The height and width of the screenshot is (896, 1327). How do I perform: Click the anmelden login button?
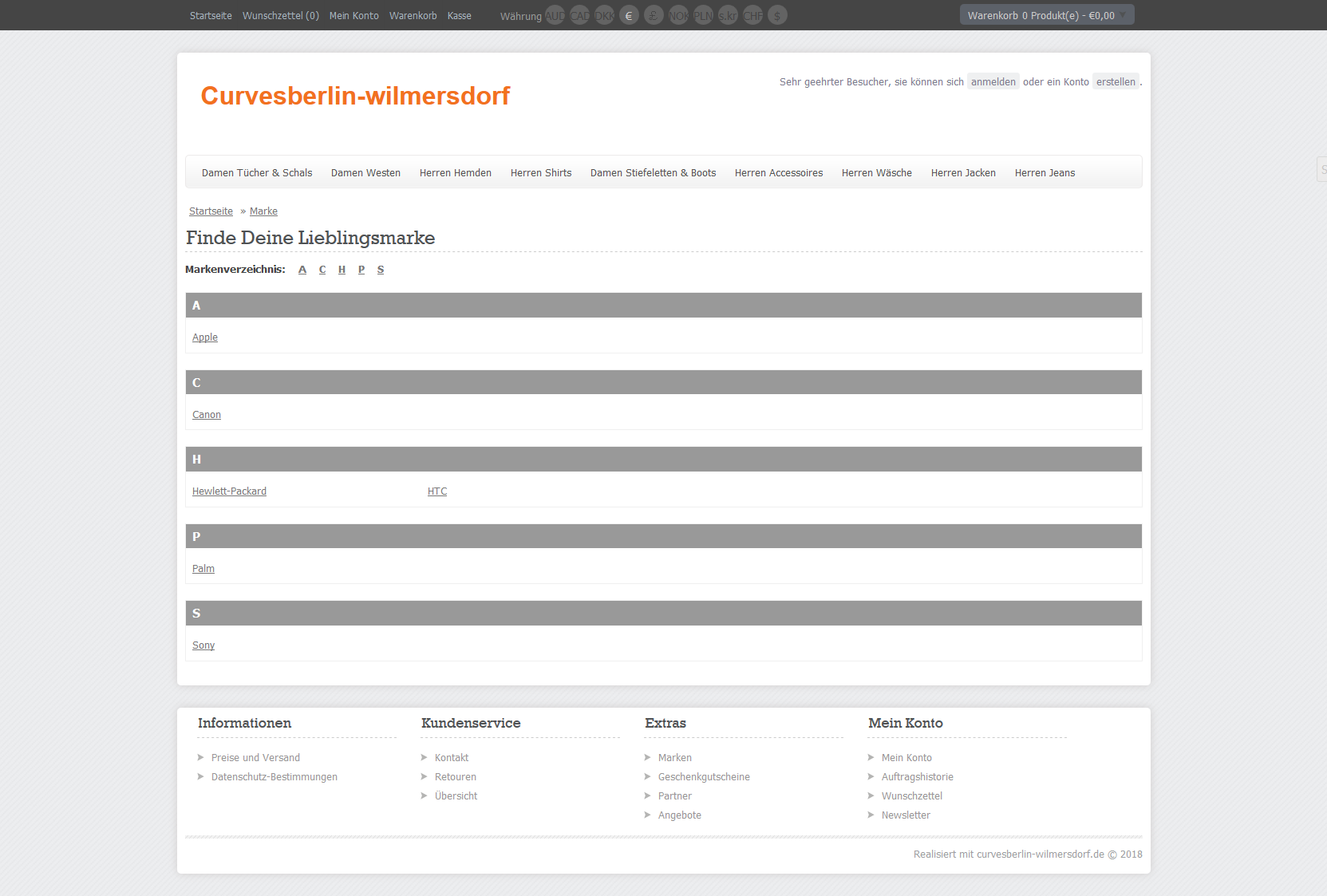(993, 81)
